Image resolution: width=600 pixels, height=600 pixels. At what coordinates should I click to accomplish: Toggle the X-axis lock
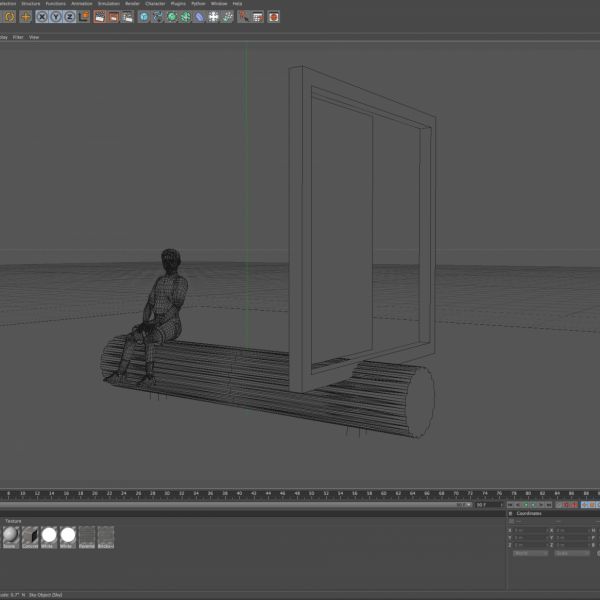[x=42, y=17]
